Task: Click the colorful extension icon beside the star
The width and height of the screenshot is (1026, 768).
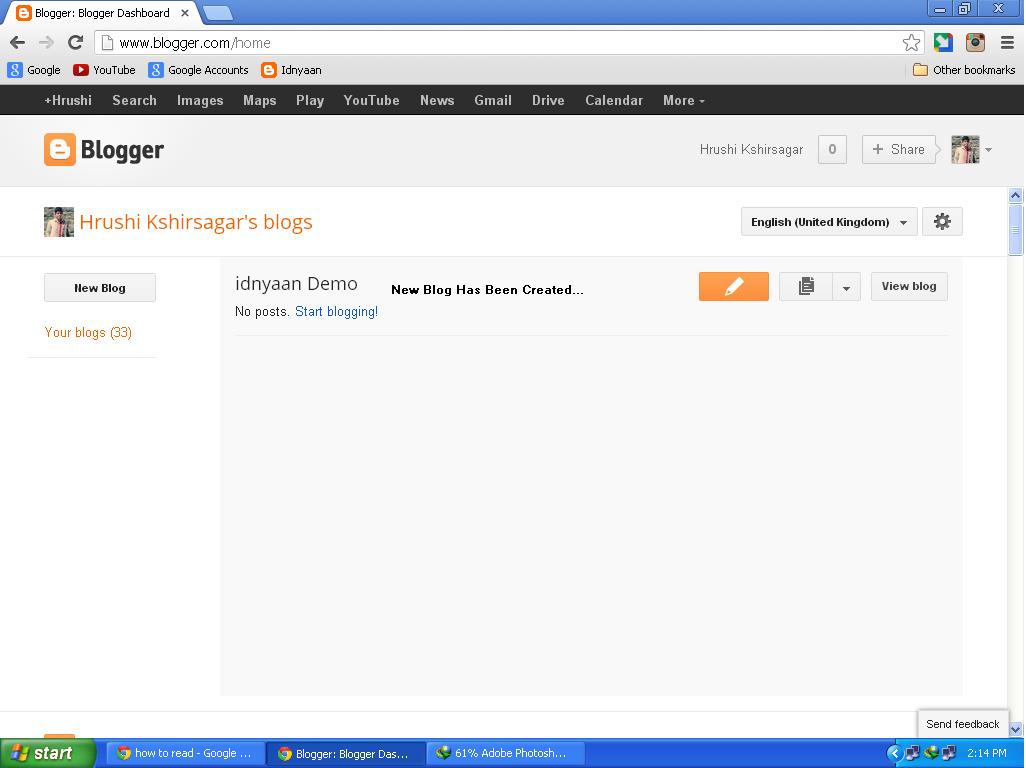Action: [943, 43]
